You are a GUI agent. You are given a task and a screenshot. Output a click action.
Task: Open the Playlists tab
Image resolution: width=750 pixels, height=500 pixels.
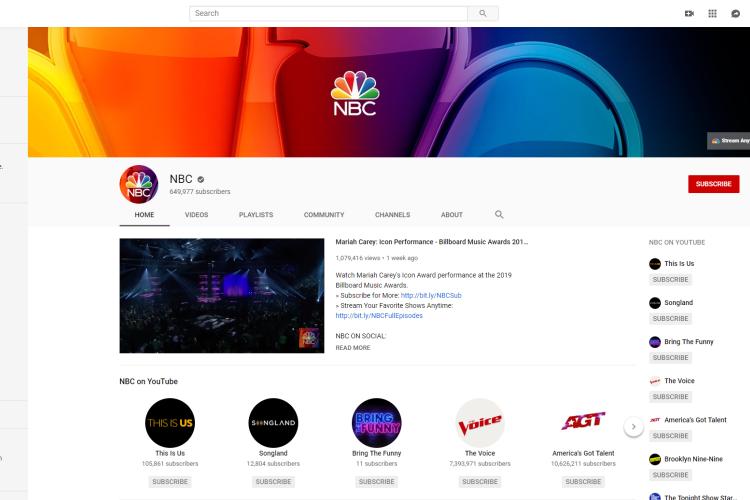pos(256,215)
